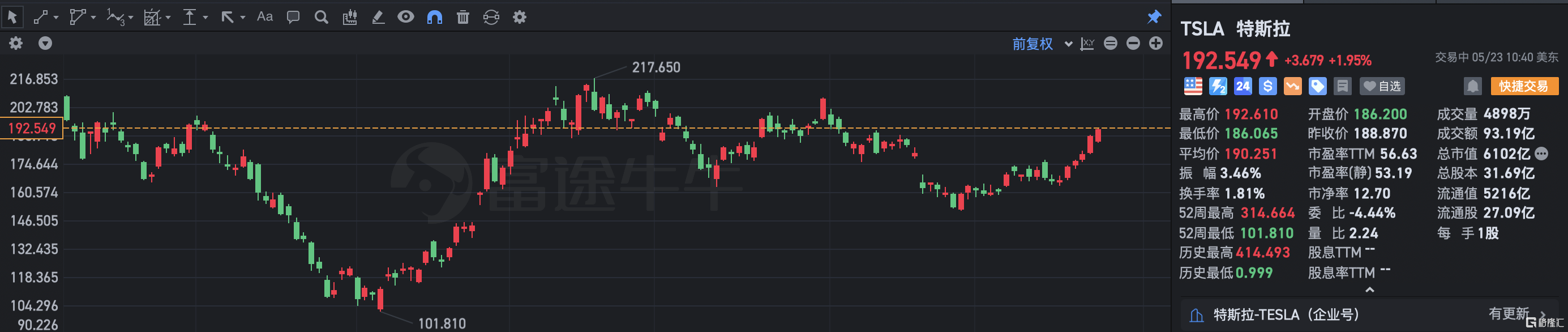Click the 最高价 192.610 value
1568x332 pixels.
pos(1251,114)
